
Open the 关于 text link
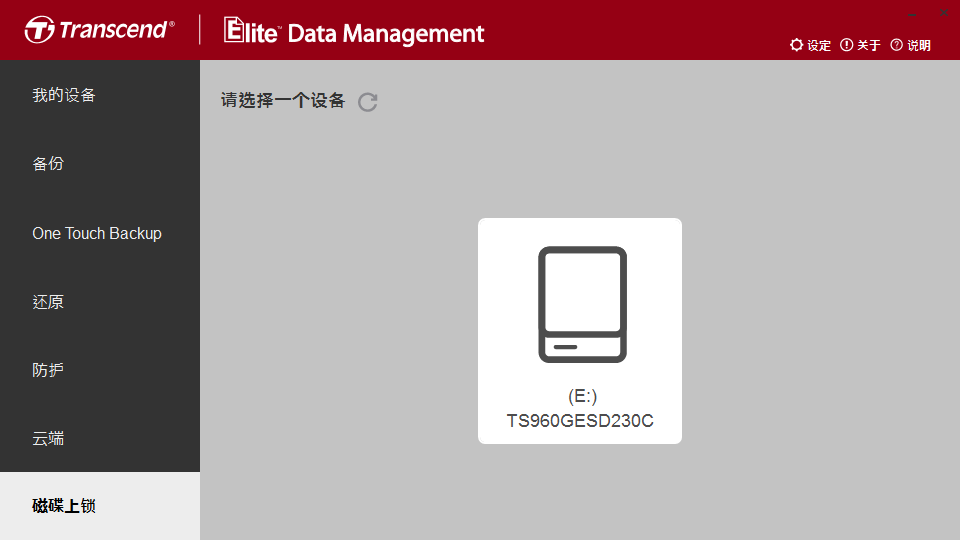(869, 45)
